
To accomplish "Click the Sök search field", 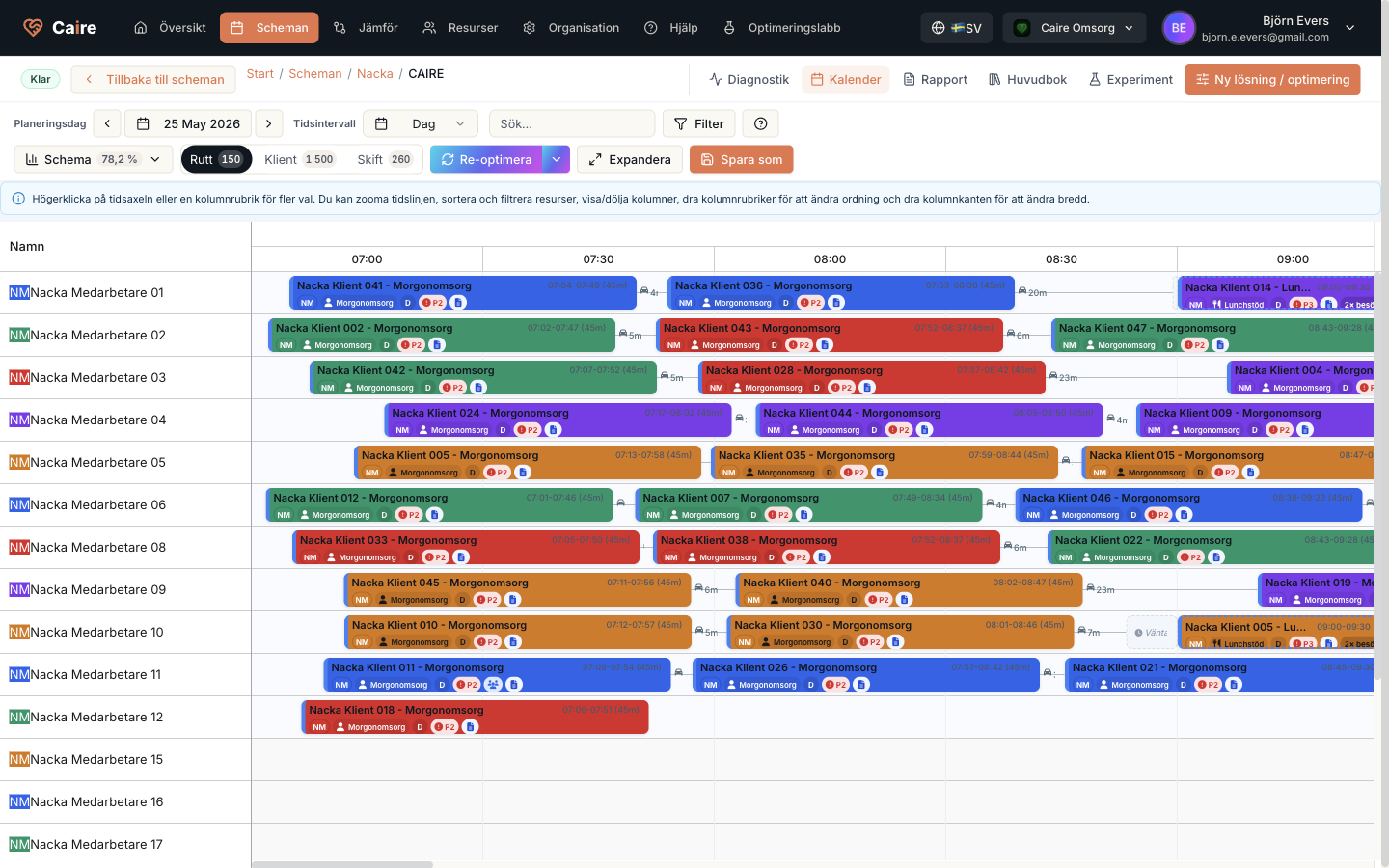I will (572, 123).
